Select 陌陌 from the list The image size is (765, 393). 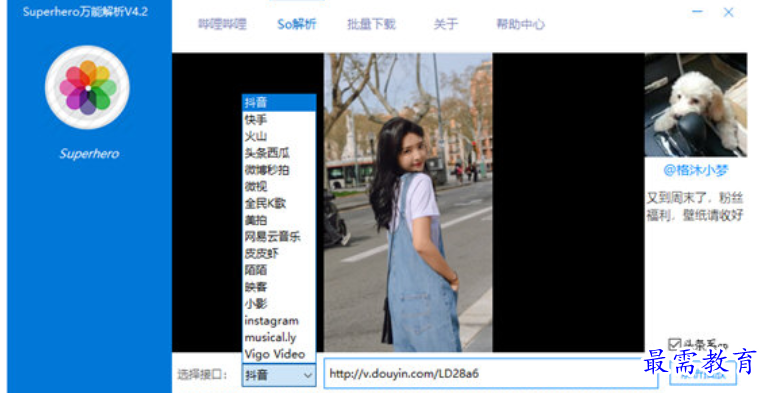tap(279, 270)
